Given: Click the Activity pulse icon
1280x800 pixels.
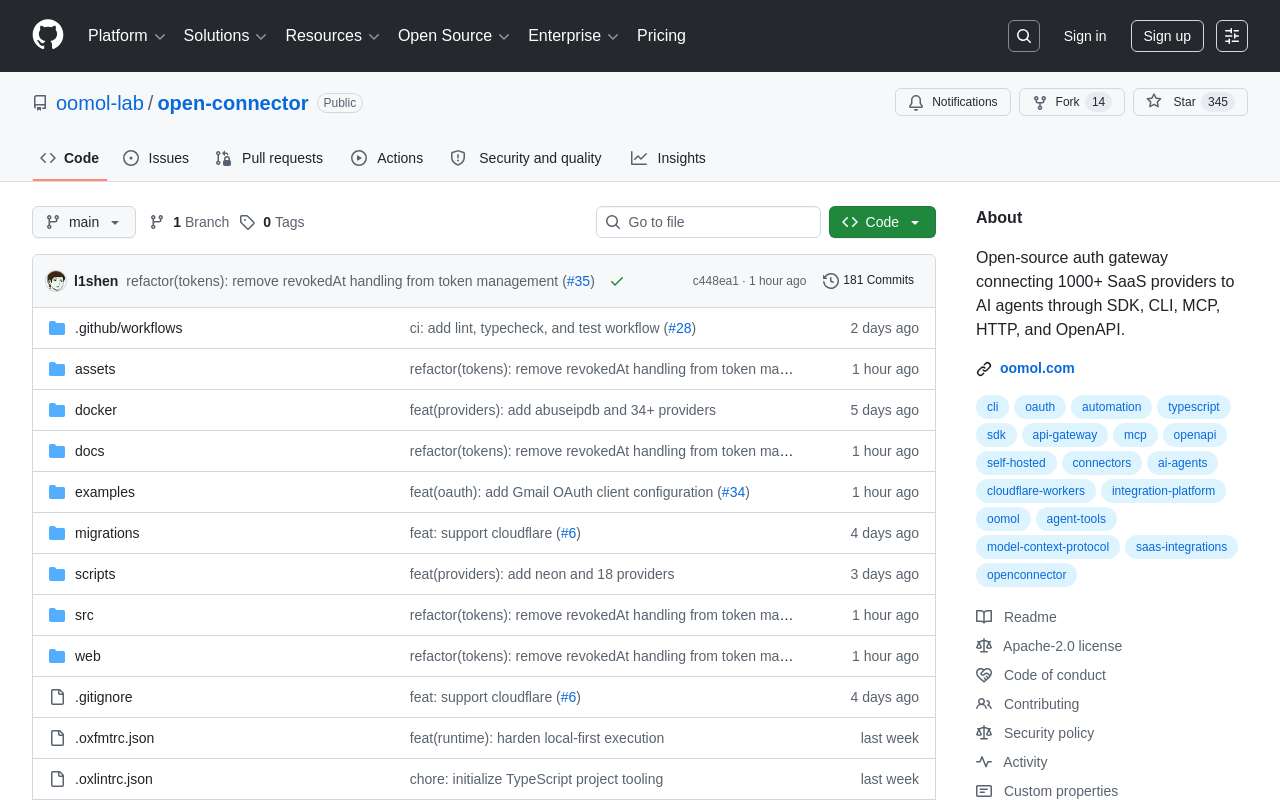Looking at the screenshot, I should (984, 762).
